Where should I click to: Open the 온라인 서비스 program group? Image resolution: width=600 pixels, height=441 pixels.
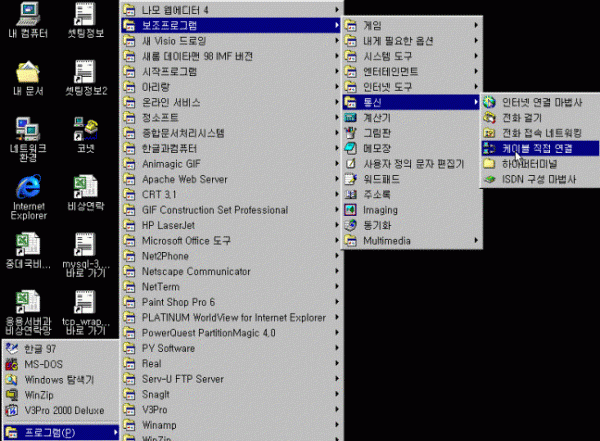click(x=231, y=102)
